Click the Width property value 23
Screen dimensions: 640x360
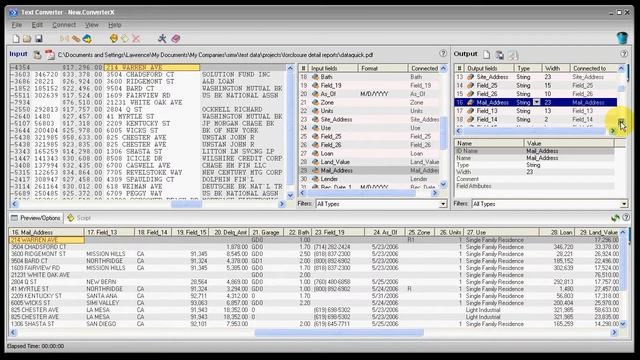pyautogui.click(x=530, y=172)
